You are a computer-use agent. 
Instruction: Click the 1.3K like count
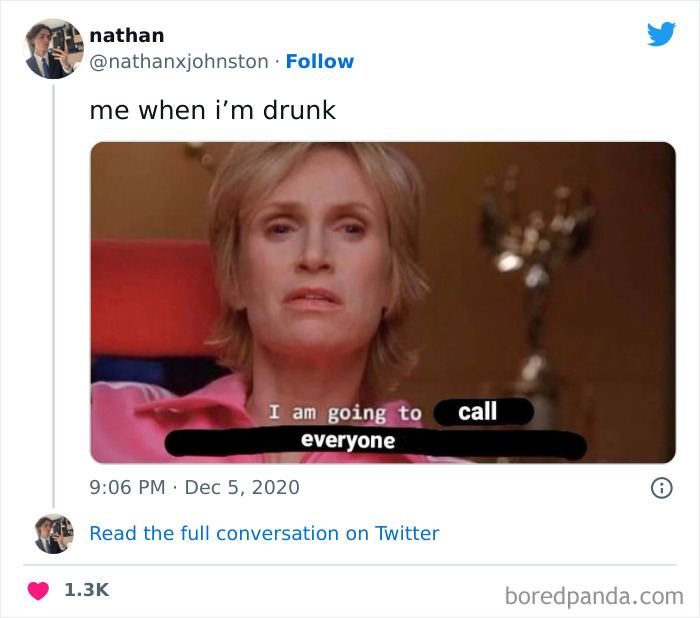pos(86,590)
